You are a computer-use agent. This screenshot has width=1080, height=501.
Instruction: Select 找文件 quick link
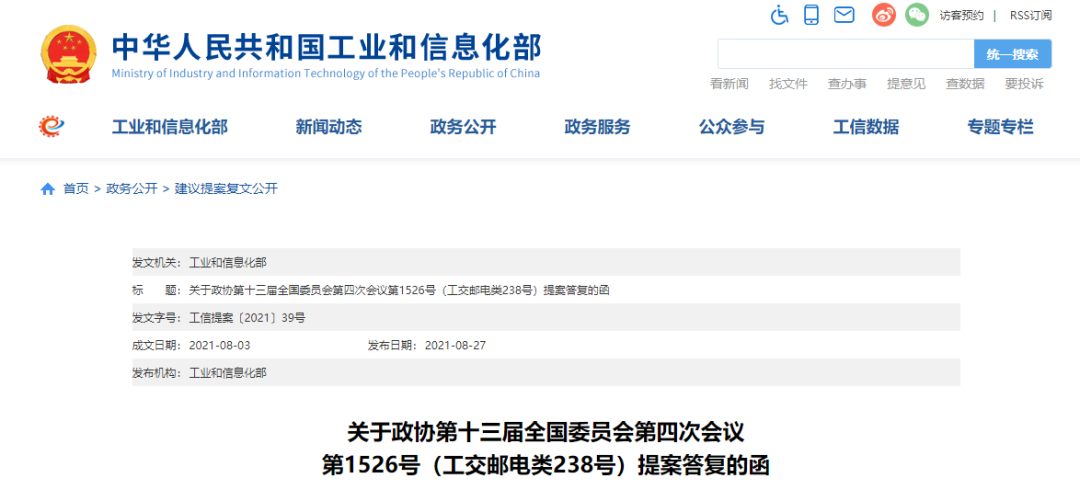pos(788,84)
